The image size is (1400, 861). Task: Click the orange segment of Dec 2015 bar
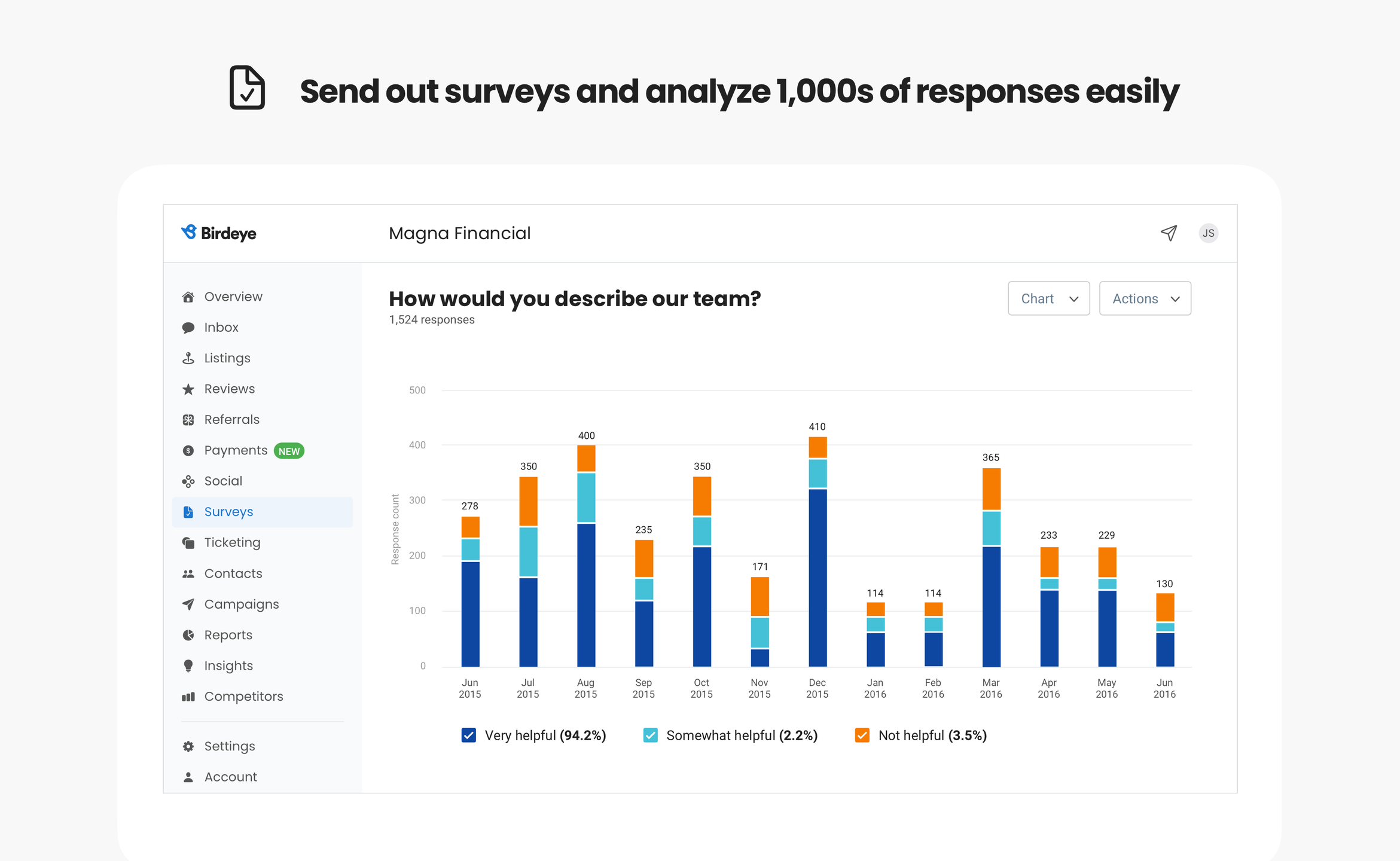(818, 447)
